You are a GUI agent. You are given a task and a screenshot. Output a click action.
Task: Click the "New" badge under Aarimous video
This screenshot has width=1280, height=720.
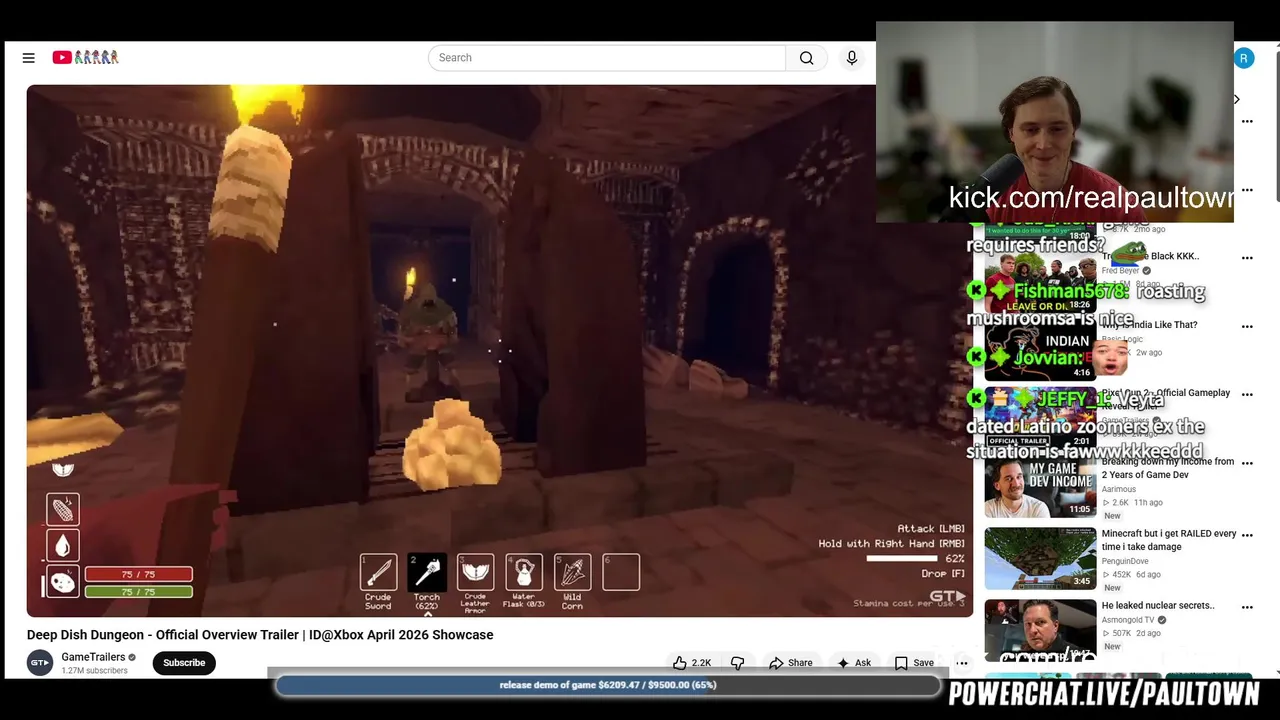click(1112, 516)
